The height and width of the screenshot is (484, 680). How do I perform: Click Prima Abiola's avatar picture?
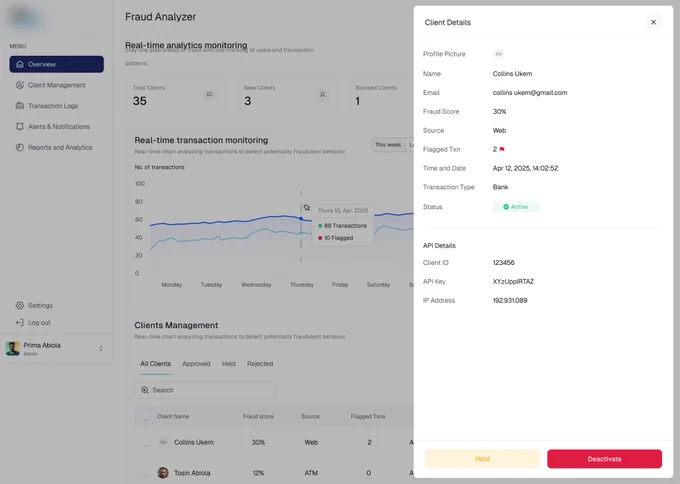click(x=13, y=348)
